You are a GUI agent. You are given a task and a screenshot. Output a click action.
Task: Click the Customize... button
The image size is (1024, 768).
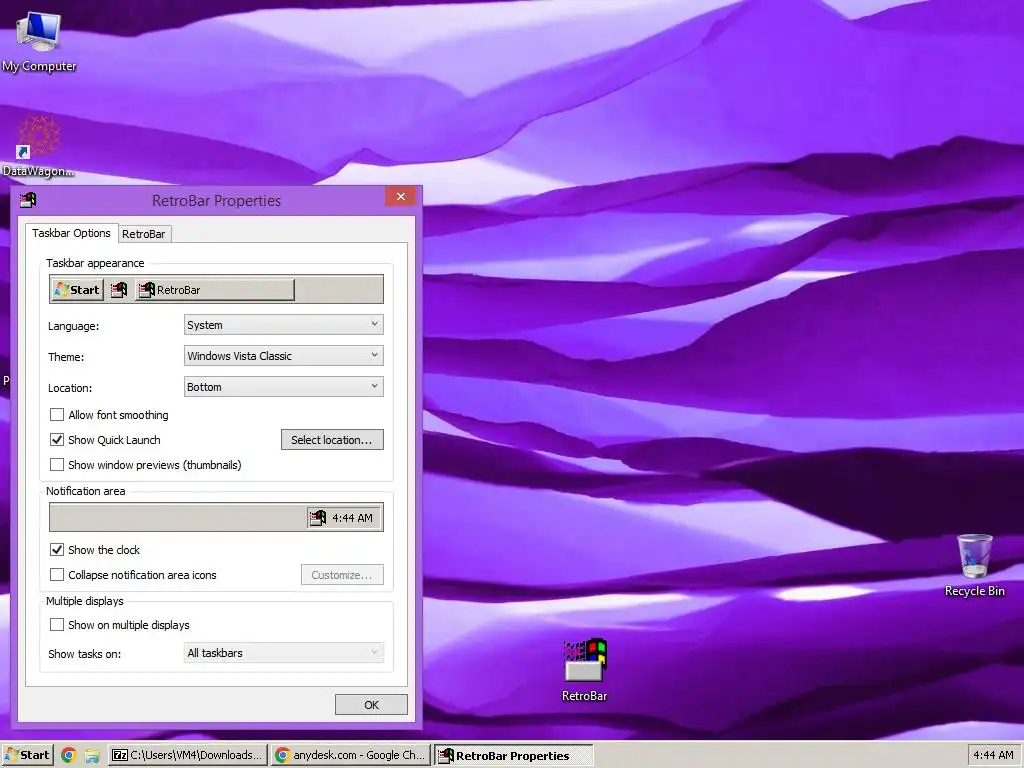coord(342,575)
